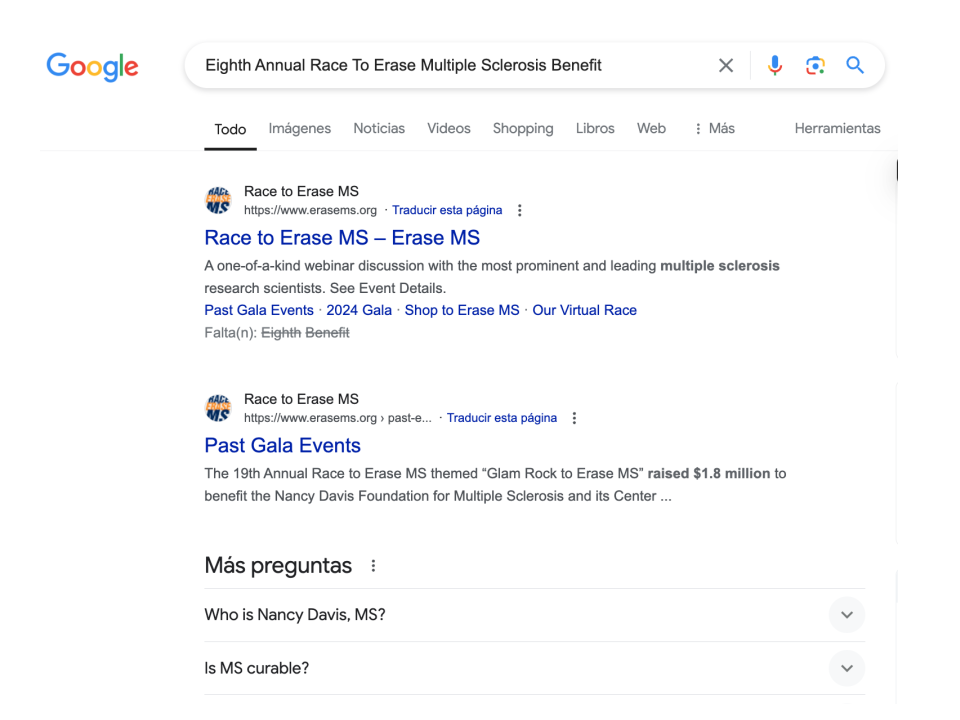
Task: Click the magnifying glass search button
Action: 854,66
